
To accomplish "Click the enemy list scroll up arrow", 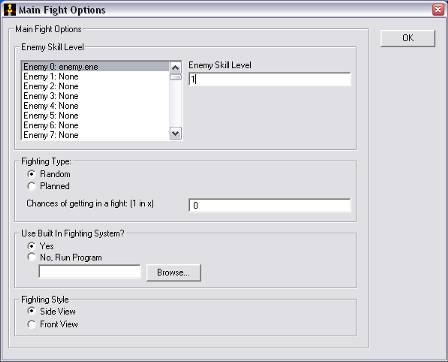I will [175, 68].
